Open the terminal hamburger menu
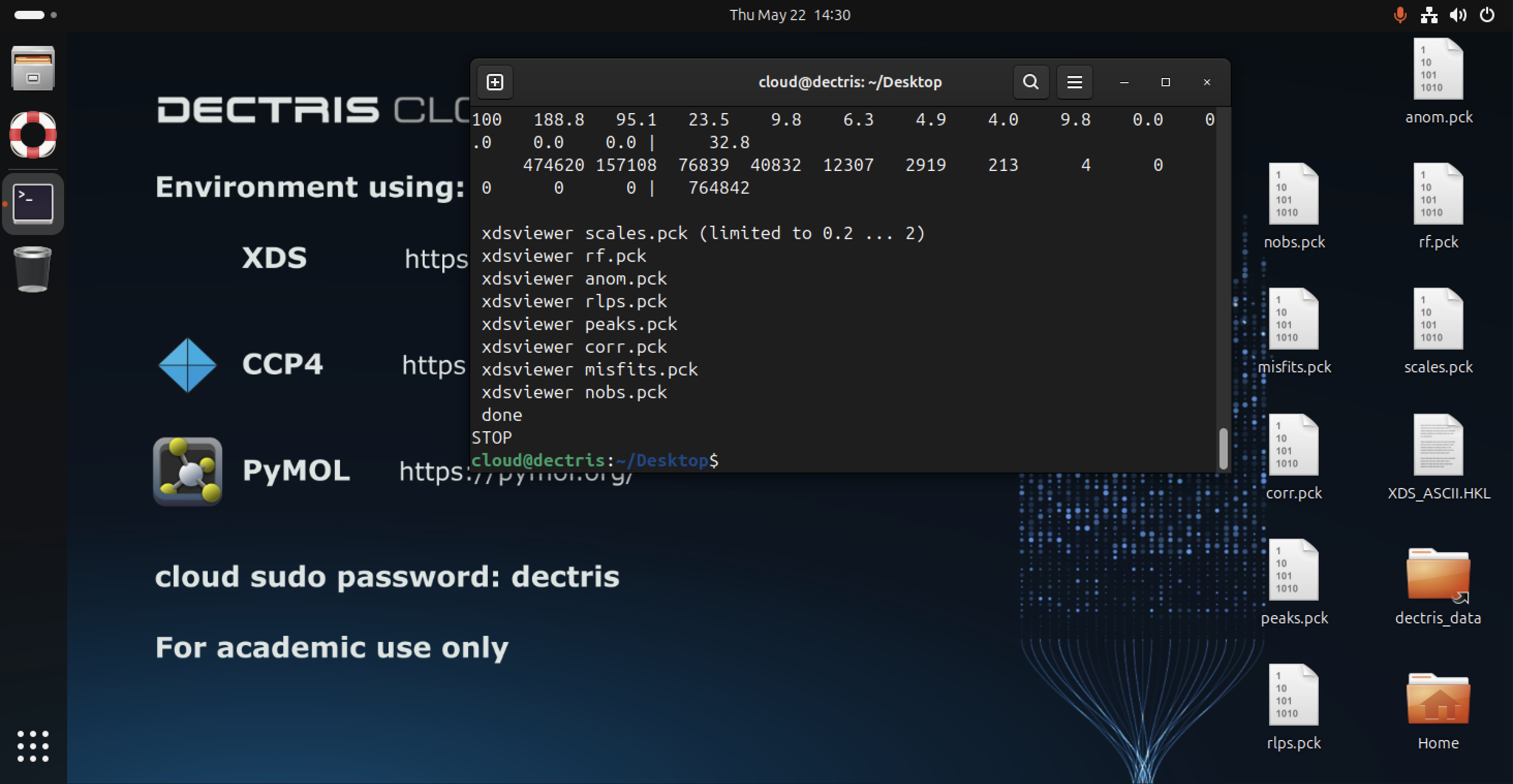Viewport: 1513px width, 784px height. pos(1074,82)
